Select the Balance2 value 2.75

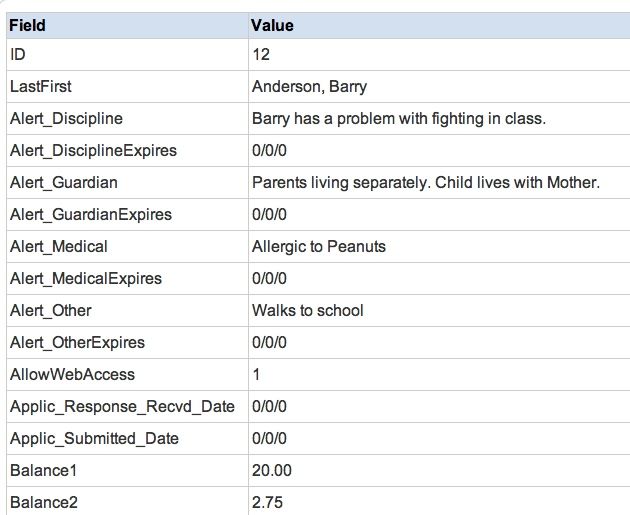click(x=268, y=503)
